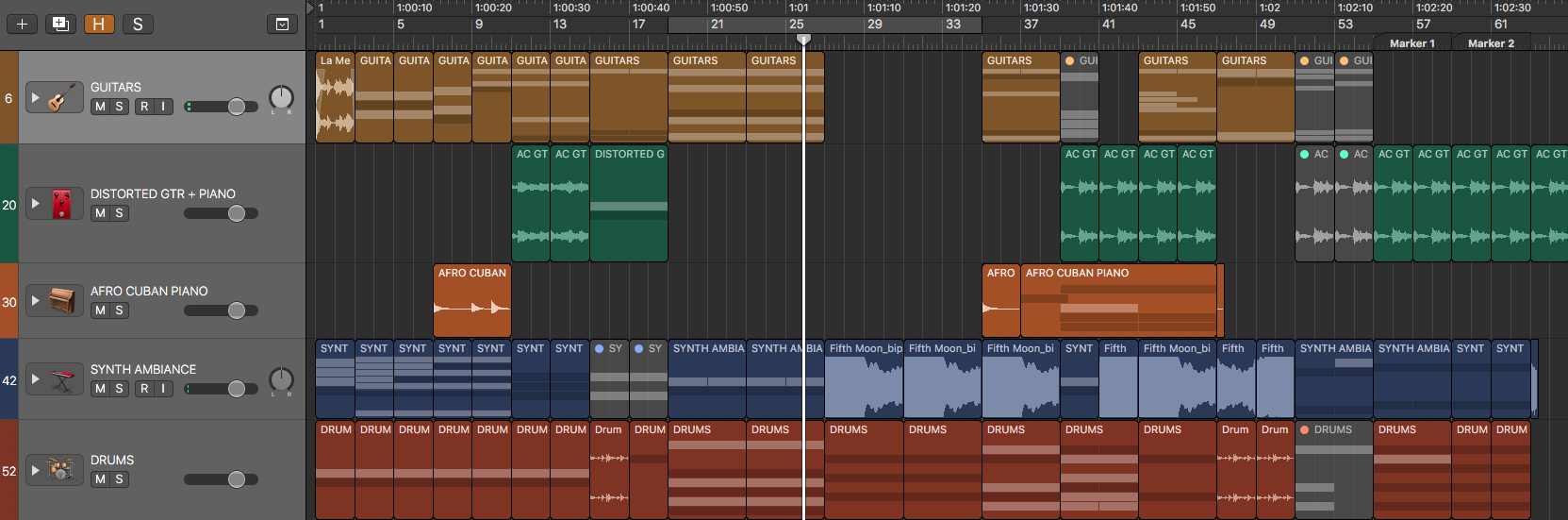Click the GUITARS track pan knob
1568x520 pixels.
pyautogui.click(x=281, y=97)
